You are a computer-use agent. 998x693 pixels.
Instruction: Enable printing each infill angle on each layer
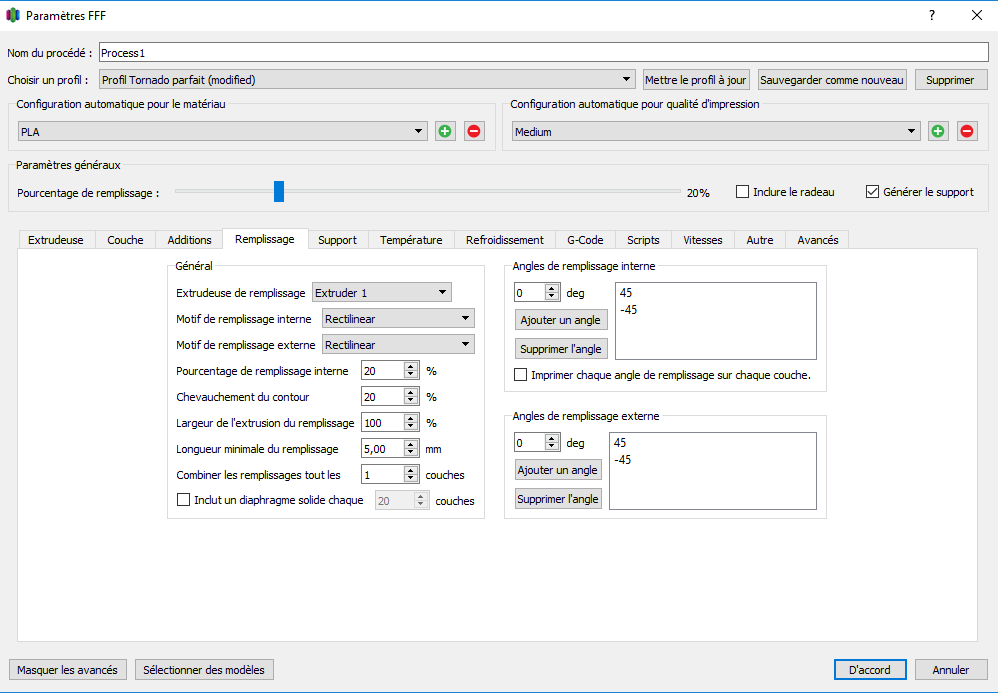[x=520, y=375]
